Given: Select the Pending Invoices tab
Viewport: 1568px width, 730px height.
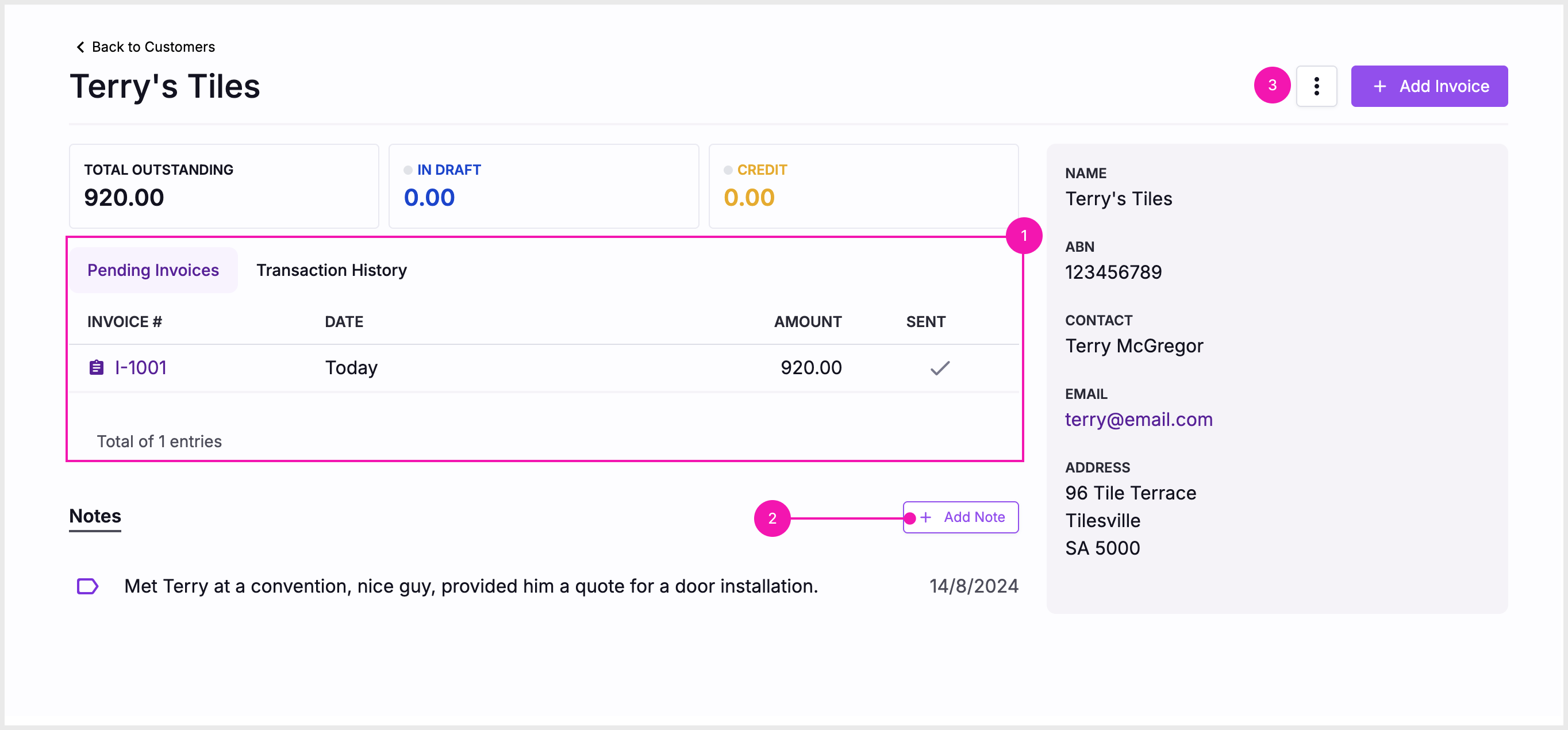Looking at the screenshot, I should pyautogui.click(x=153, y=270).
